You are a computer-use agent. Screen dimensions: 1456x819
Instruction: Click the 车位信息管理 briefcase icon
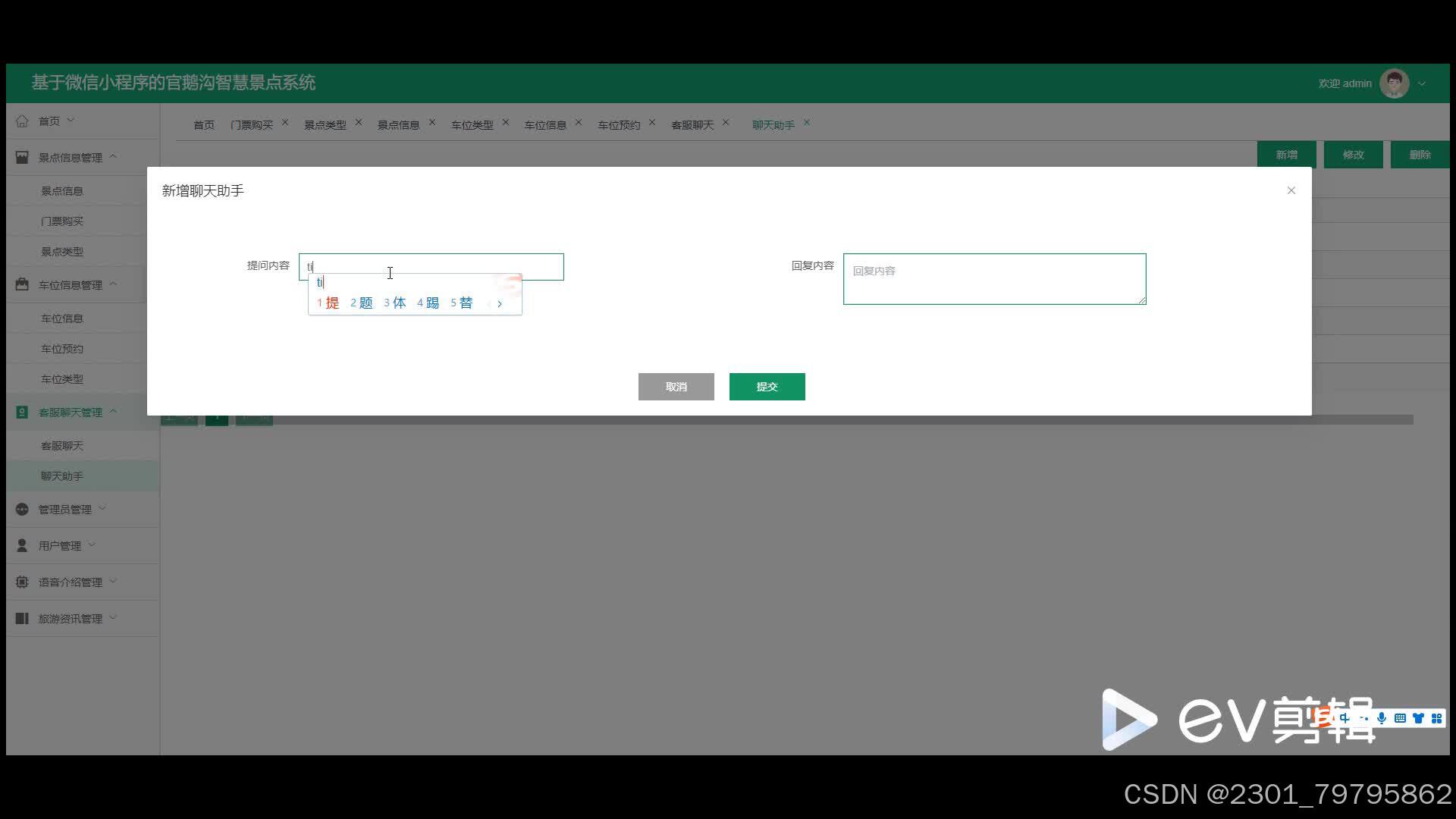point(22,284)
